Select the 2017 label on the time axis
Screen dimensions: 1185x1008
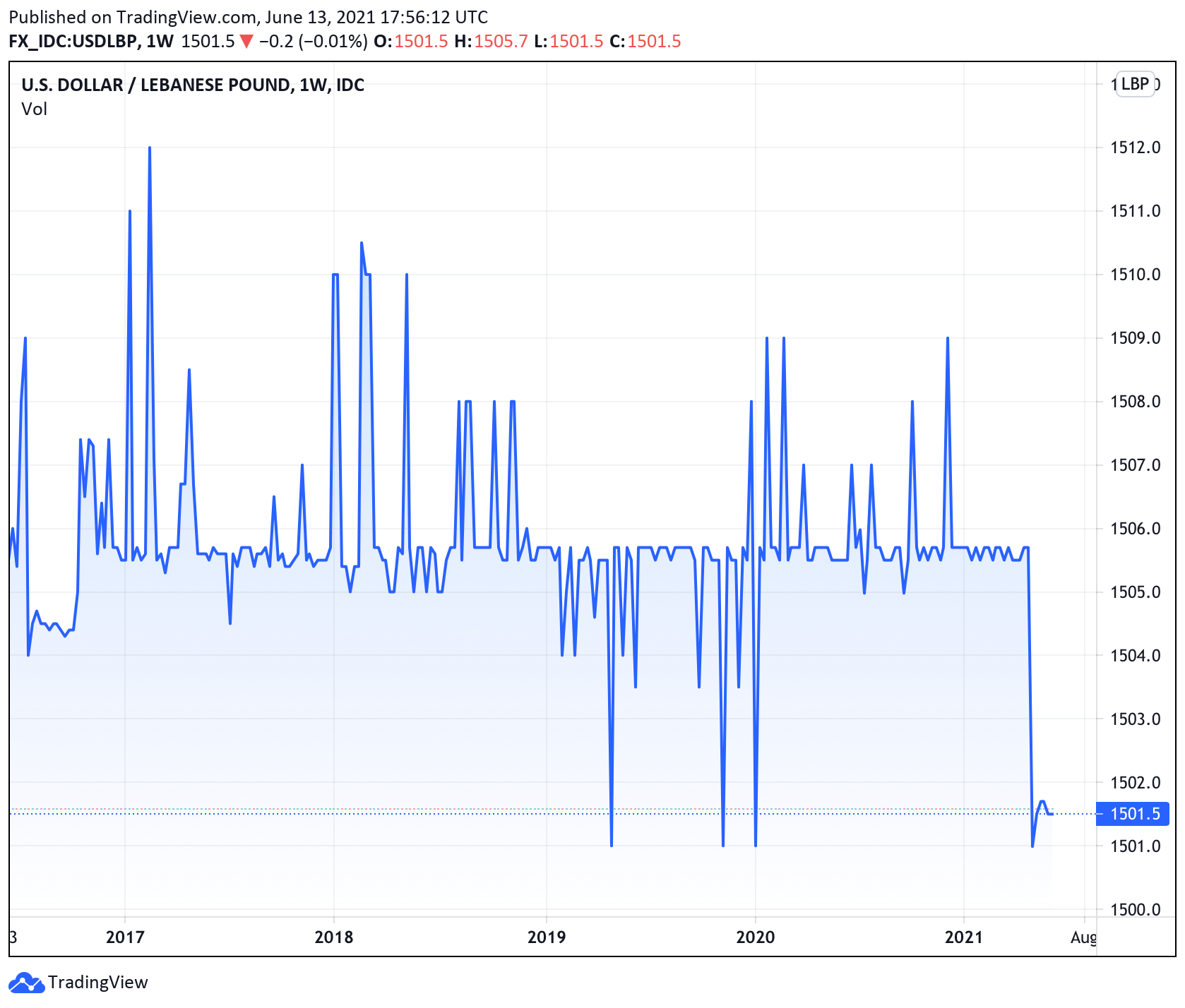coord(125,937)
